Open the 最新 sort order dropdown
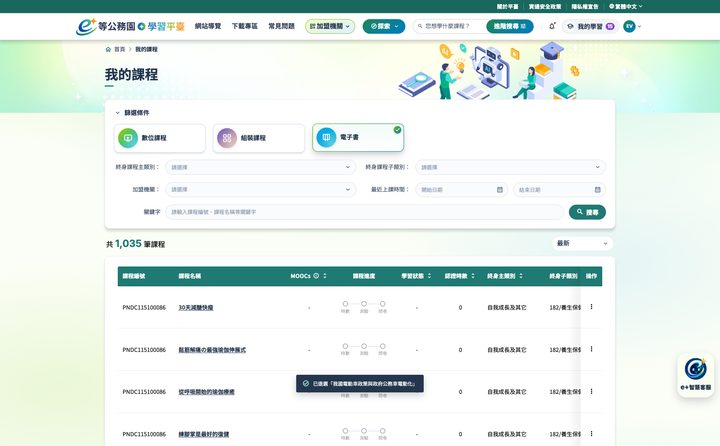720x446 pixels. coord(582,243)
